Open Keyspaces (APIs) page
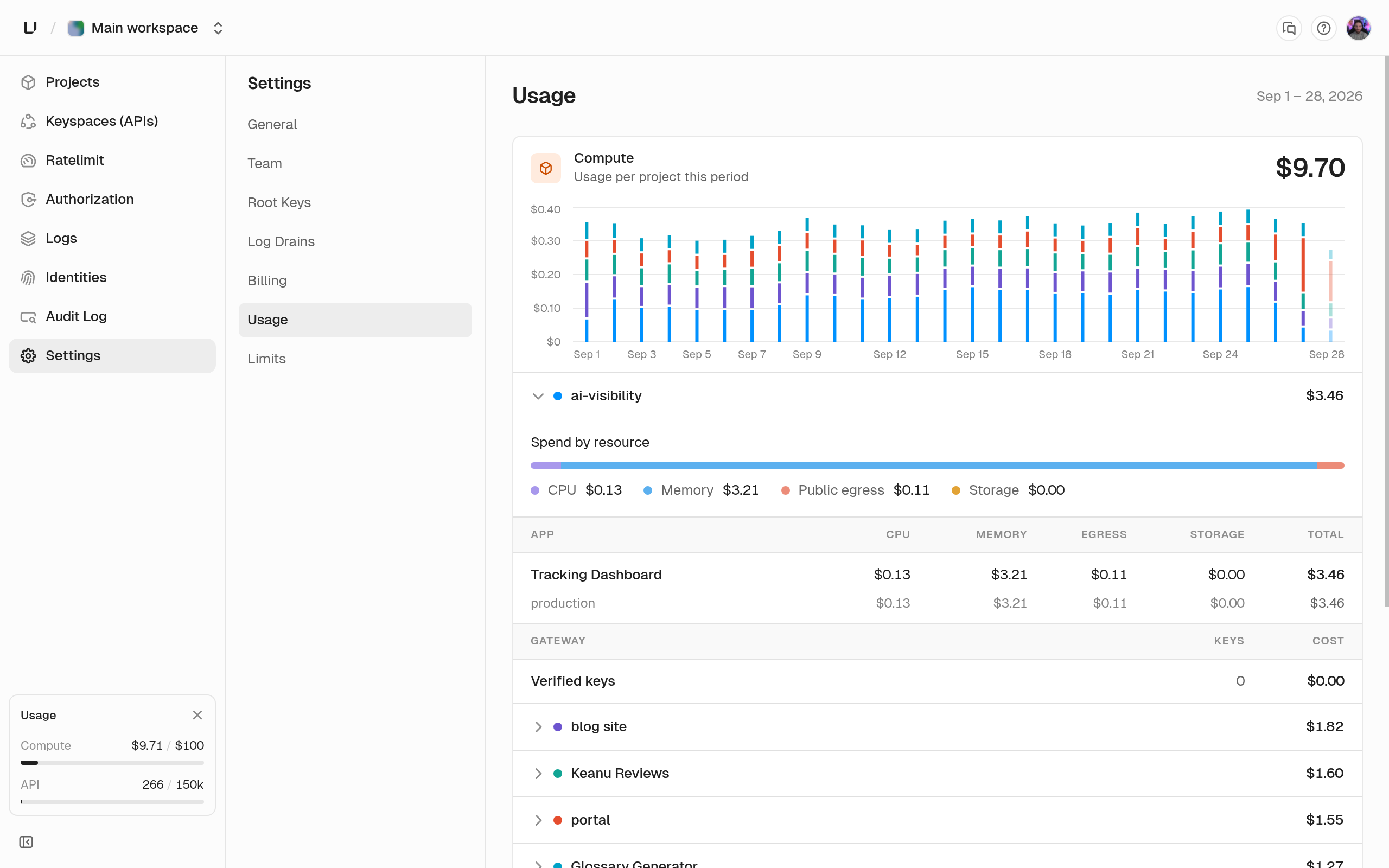Screen dimensions: 1389x868 point(112,122)
